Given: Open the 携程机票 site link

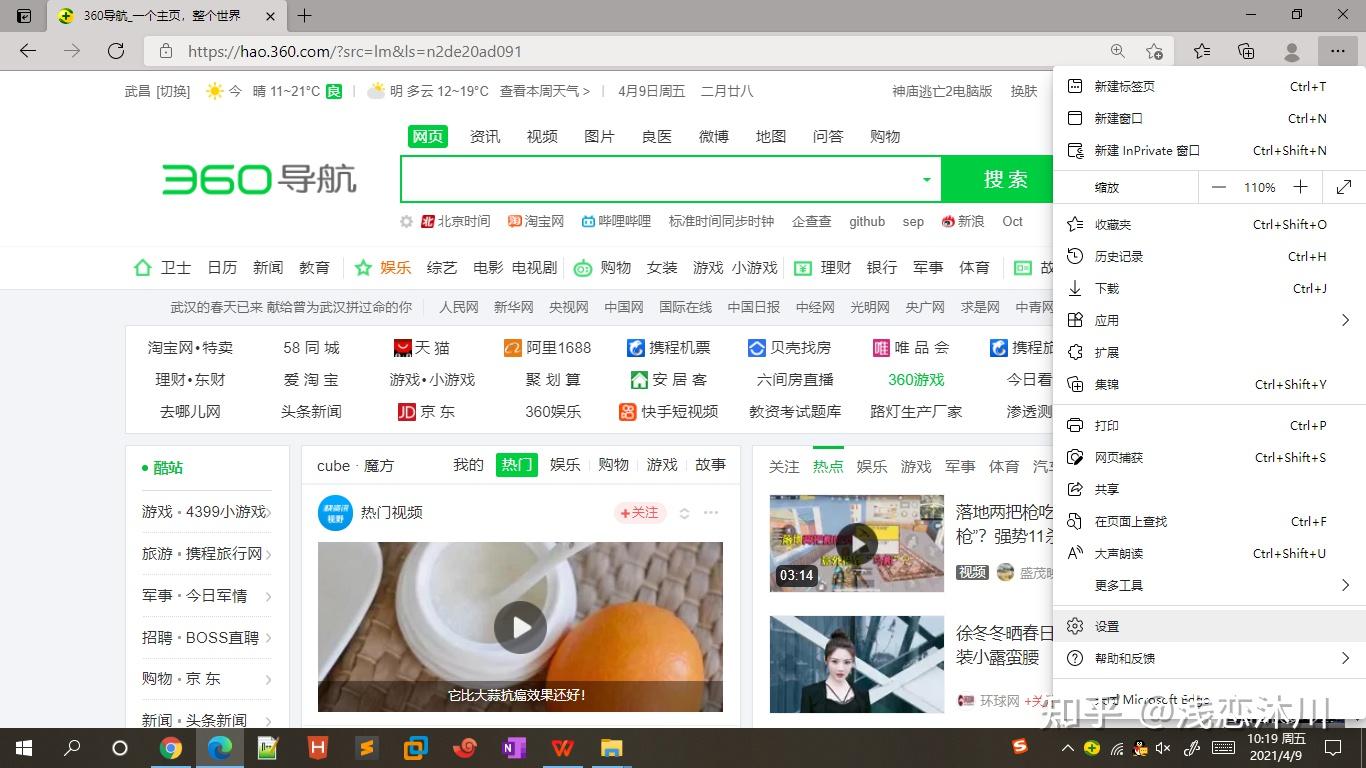Looking at the screenshot, I should click(x=668, y=348).
